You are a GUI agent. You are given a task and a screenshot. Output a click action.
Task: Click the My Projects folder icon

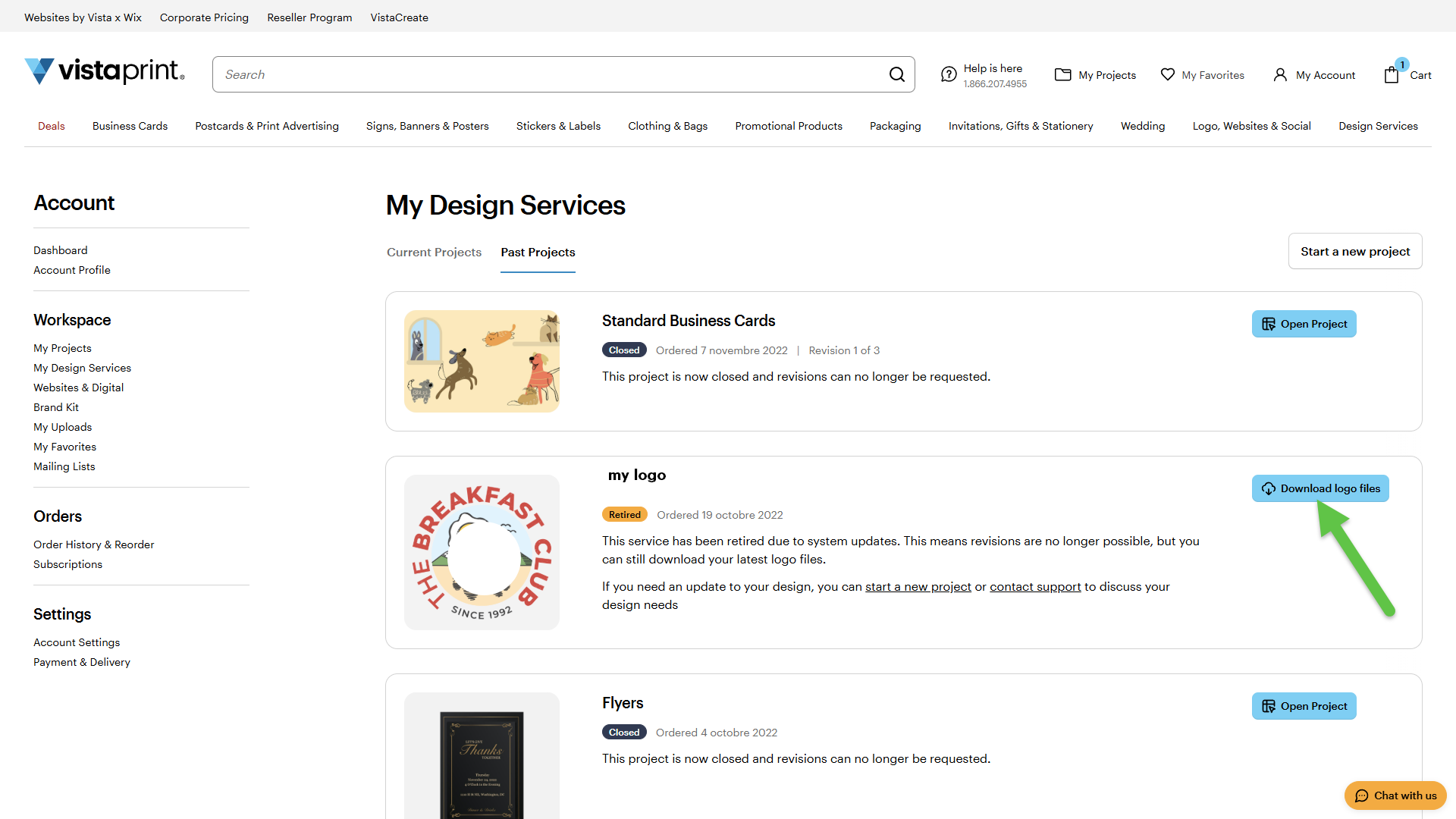click(1063, 74)
